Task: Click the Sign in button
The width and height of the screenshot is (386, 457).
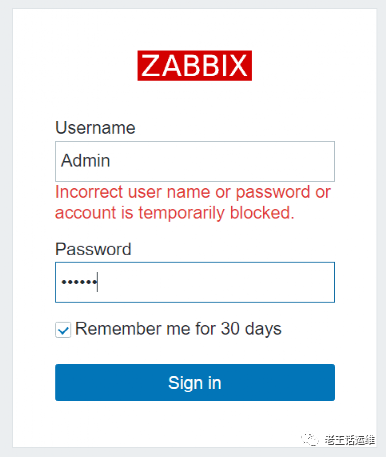Action: [195, 382]
